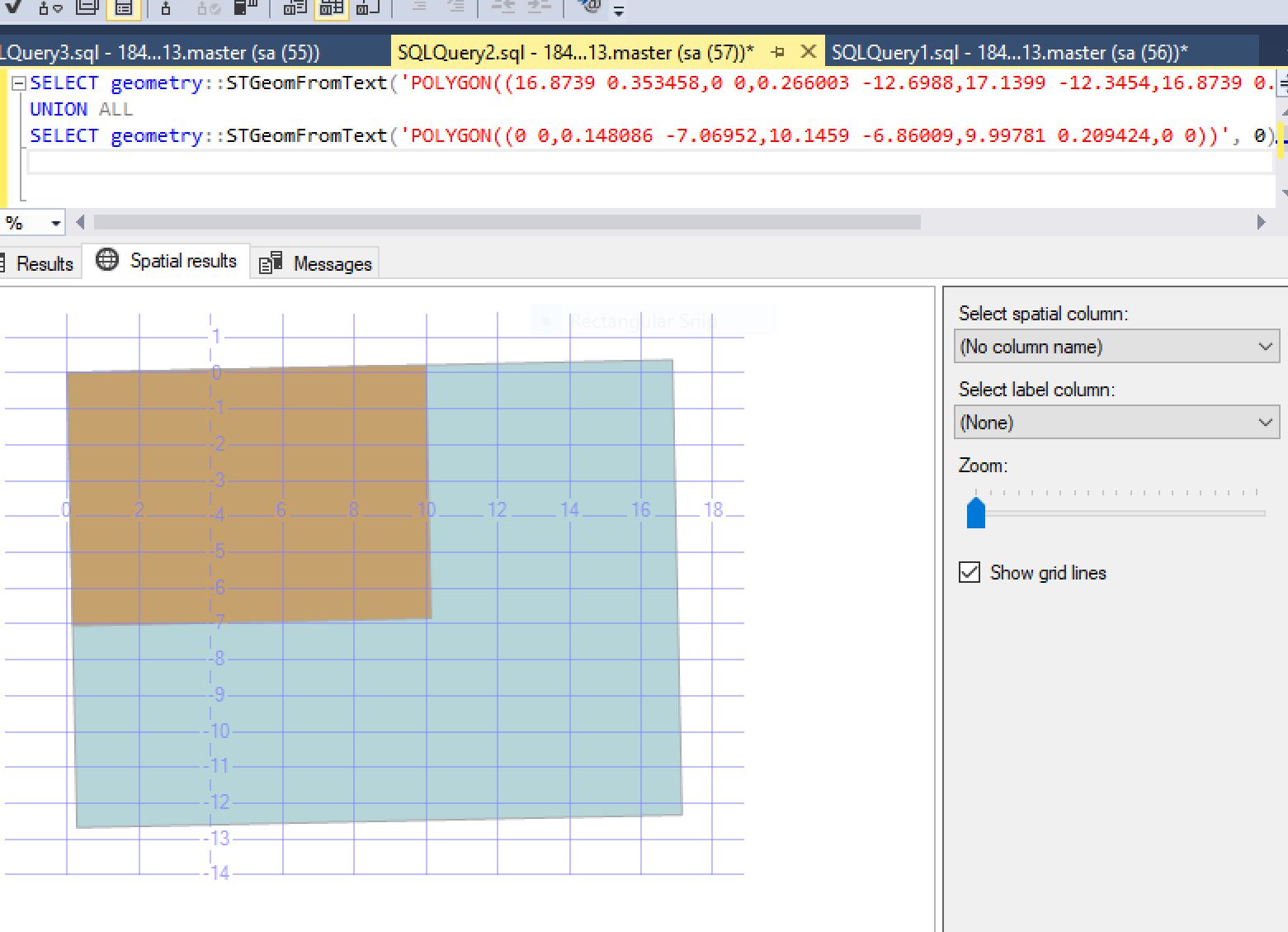
Task: Click Specify Values for Template Parameters icon
Action: click(590, 7)
